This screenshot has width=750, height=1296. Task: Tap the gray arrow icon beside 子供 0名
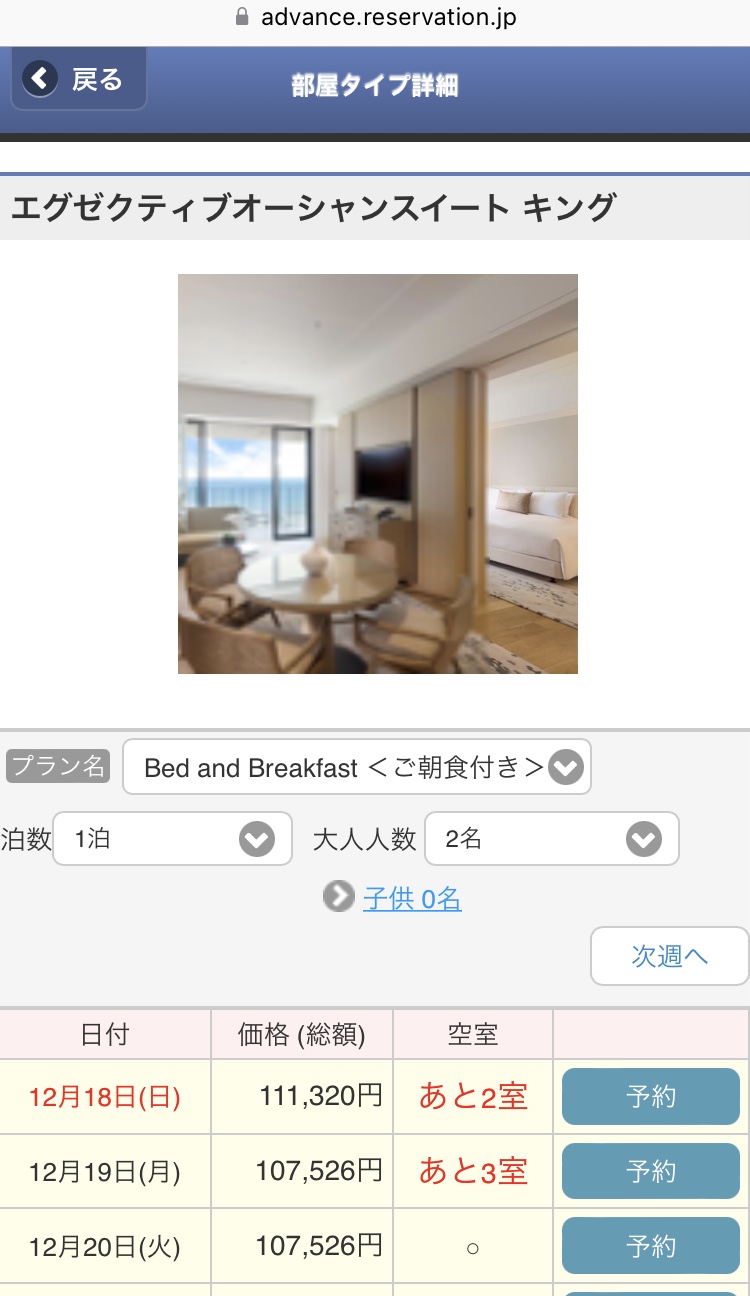339,897
